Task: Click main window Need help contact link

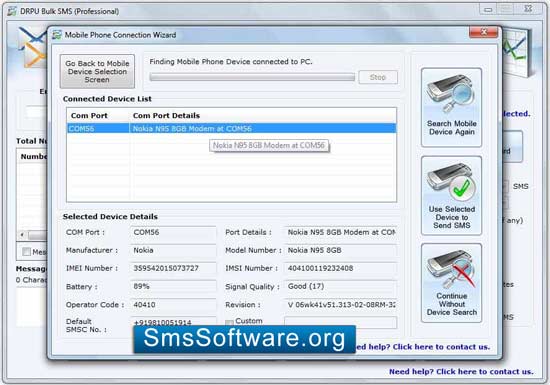Action: [x=461, y=372]
